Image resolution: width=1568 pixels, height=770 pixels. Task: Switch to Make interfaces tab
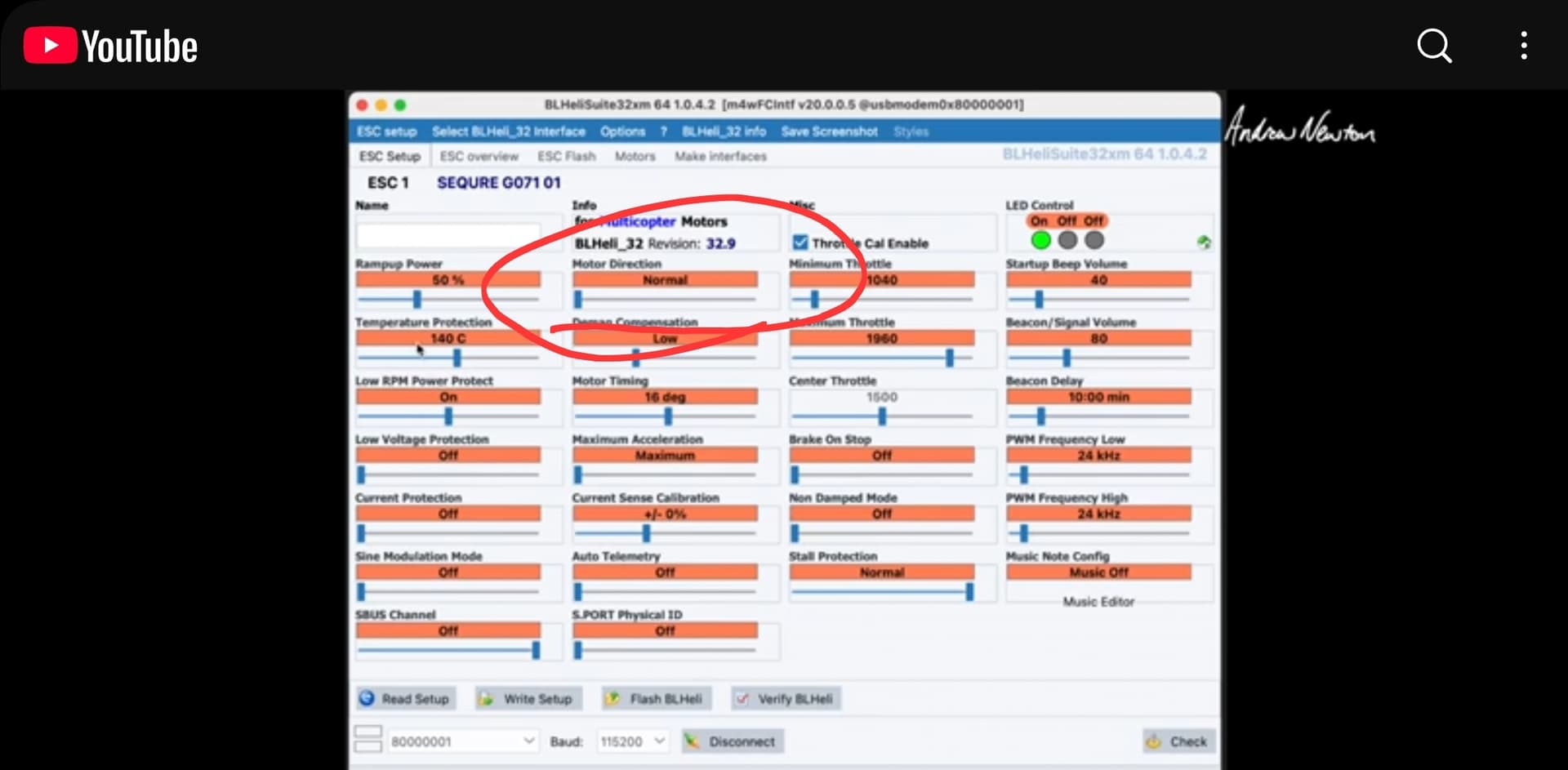click(720, 156)
